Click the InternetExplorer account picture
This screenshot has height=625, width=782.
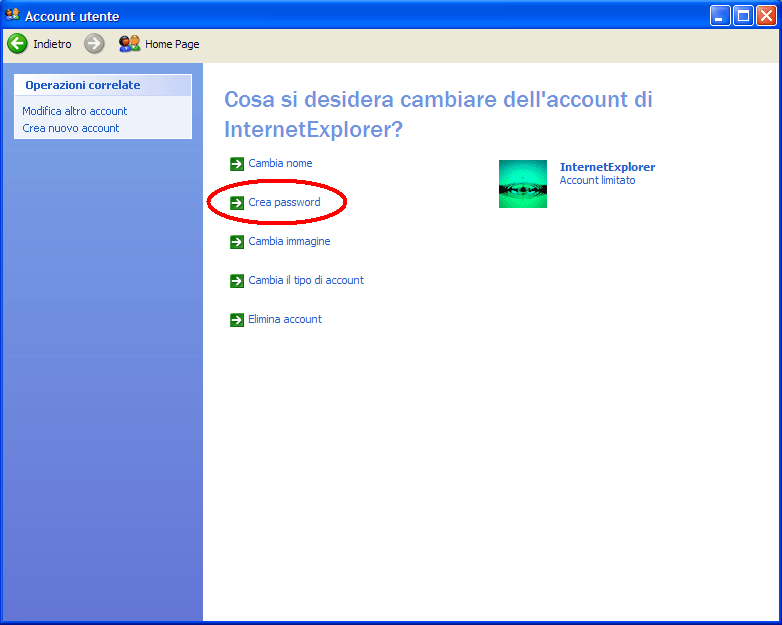(x=523, y=184)
